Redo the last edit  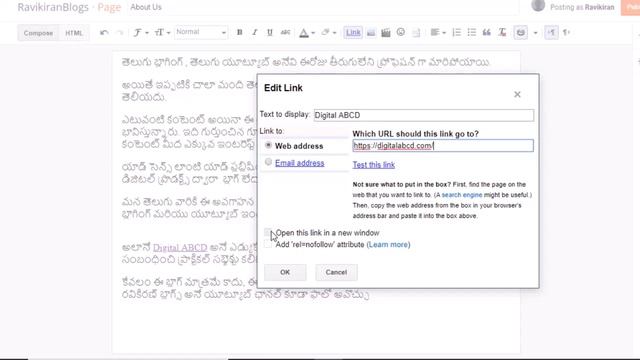tap(120, 33)
